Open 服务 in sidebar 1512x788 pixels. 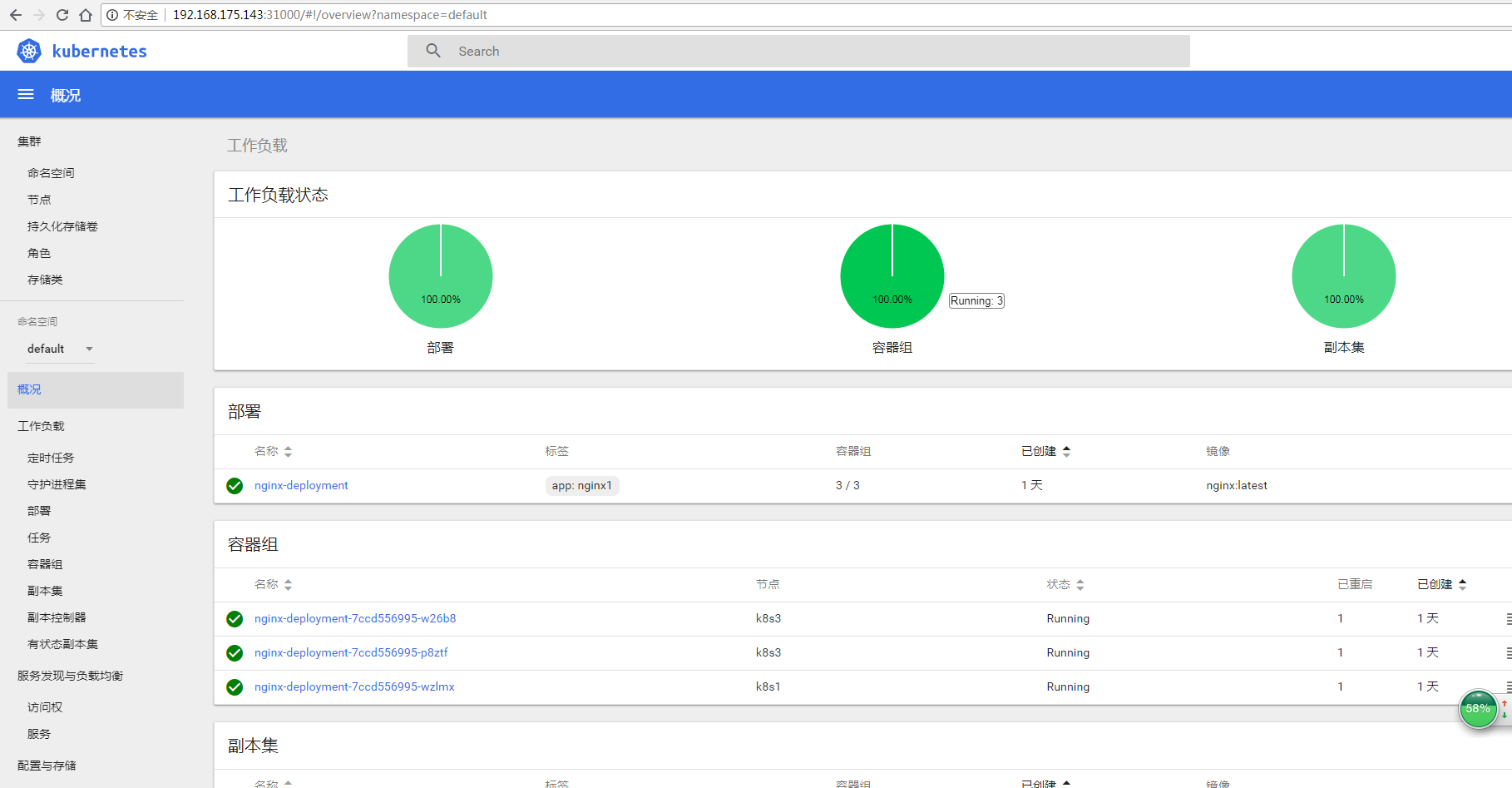[x=39, y=734]
